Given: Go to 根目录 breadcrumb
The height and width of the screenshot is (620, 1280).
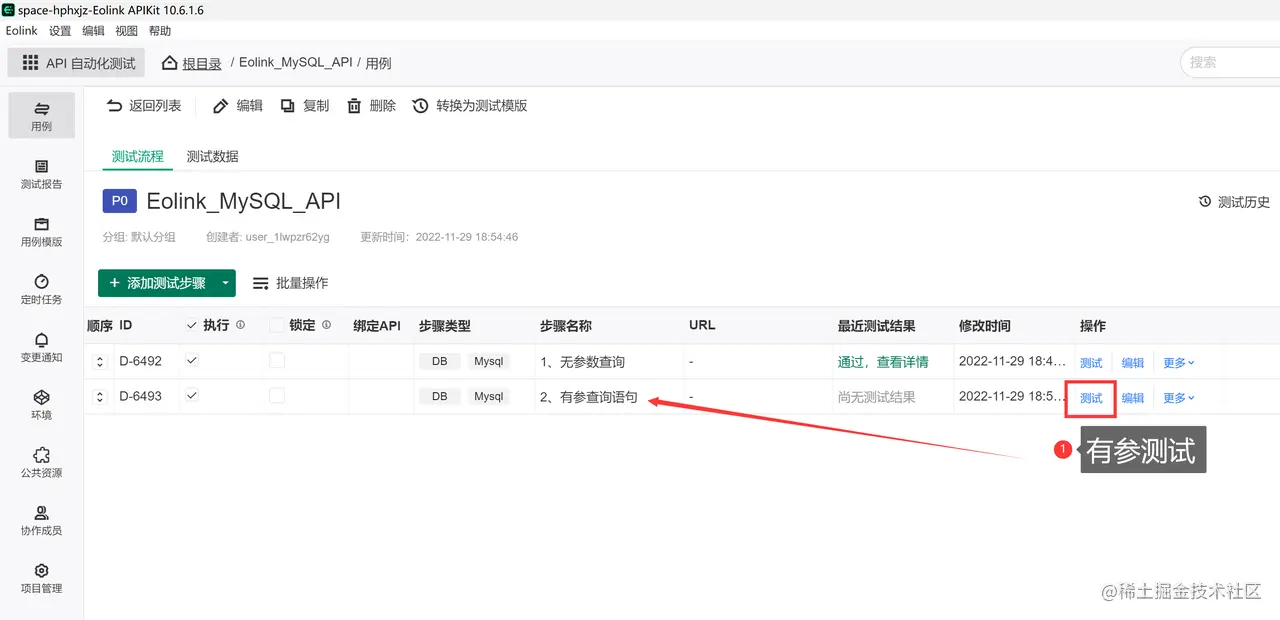Looking at the screenshot, I should [x=202, y=63].
